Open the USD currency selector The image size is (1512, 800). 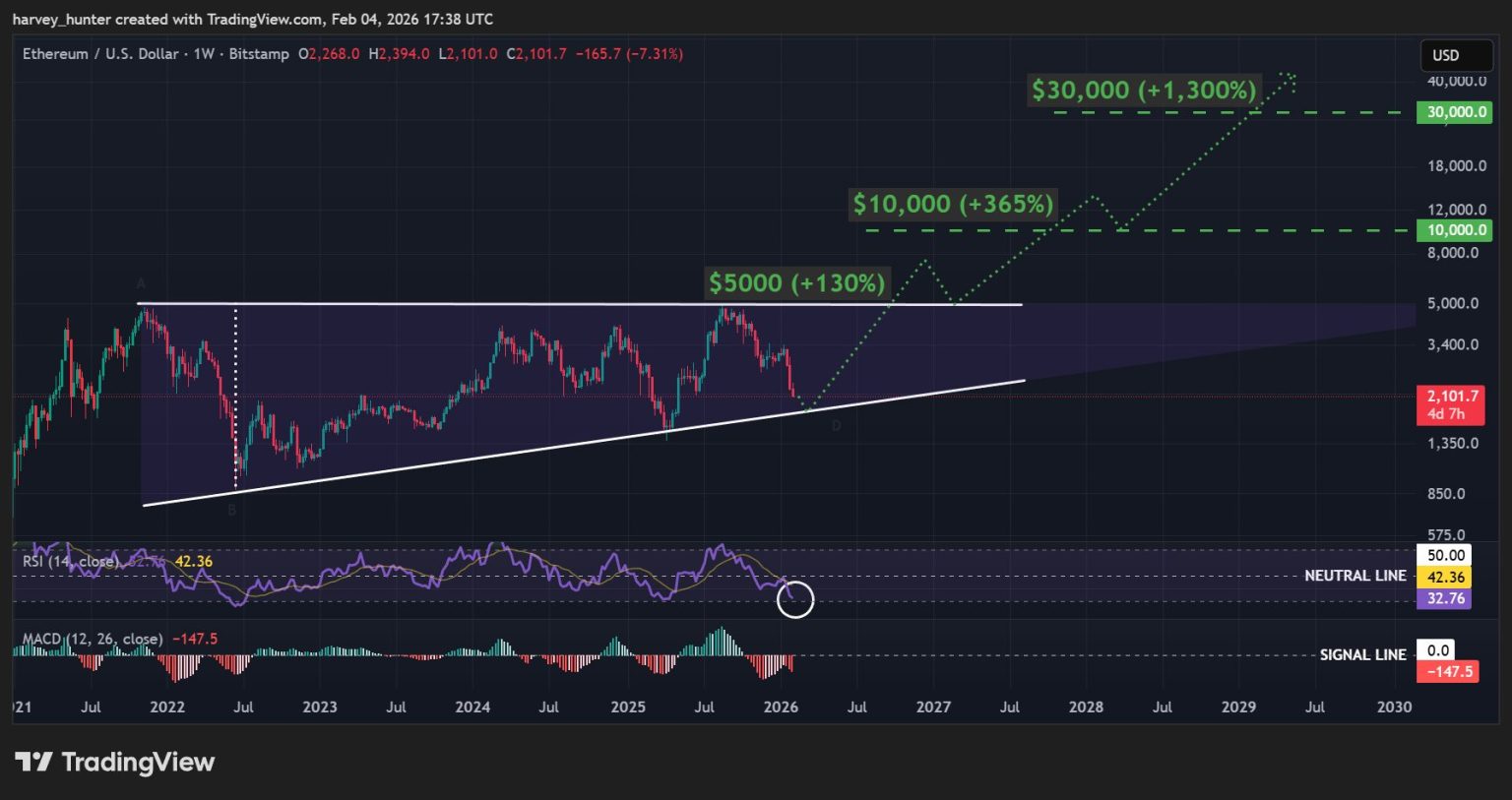[1445, 55]
